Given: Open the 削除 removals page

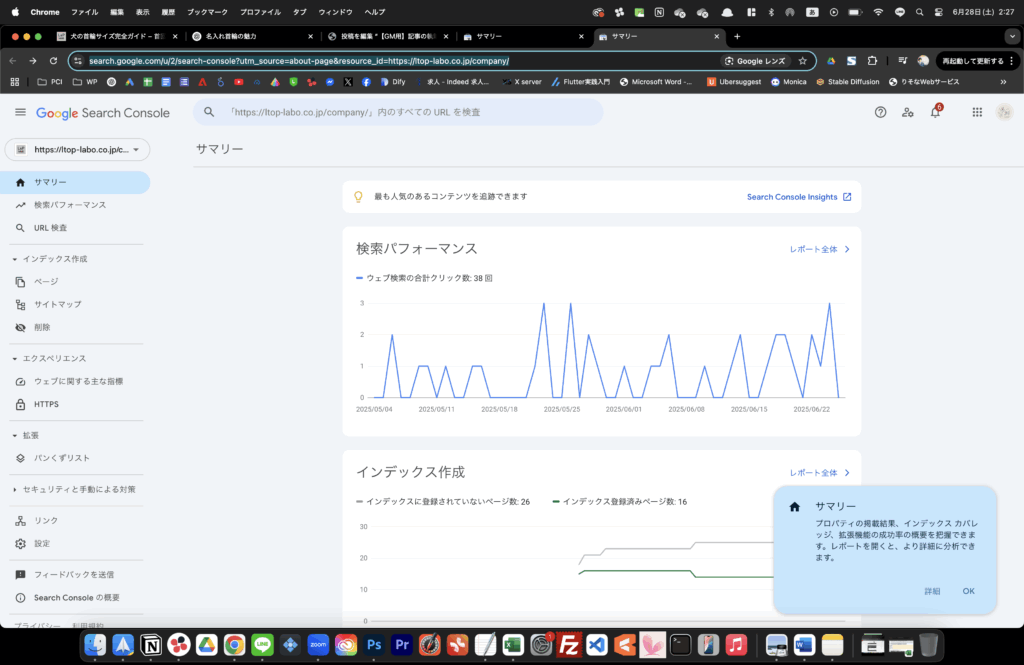Looking at the screenshot, I should 42,327.
